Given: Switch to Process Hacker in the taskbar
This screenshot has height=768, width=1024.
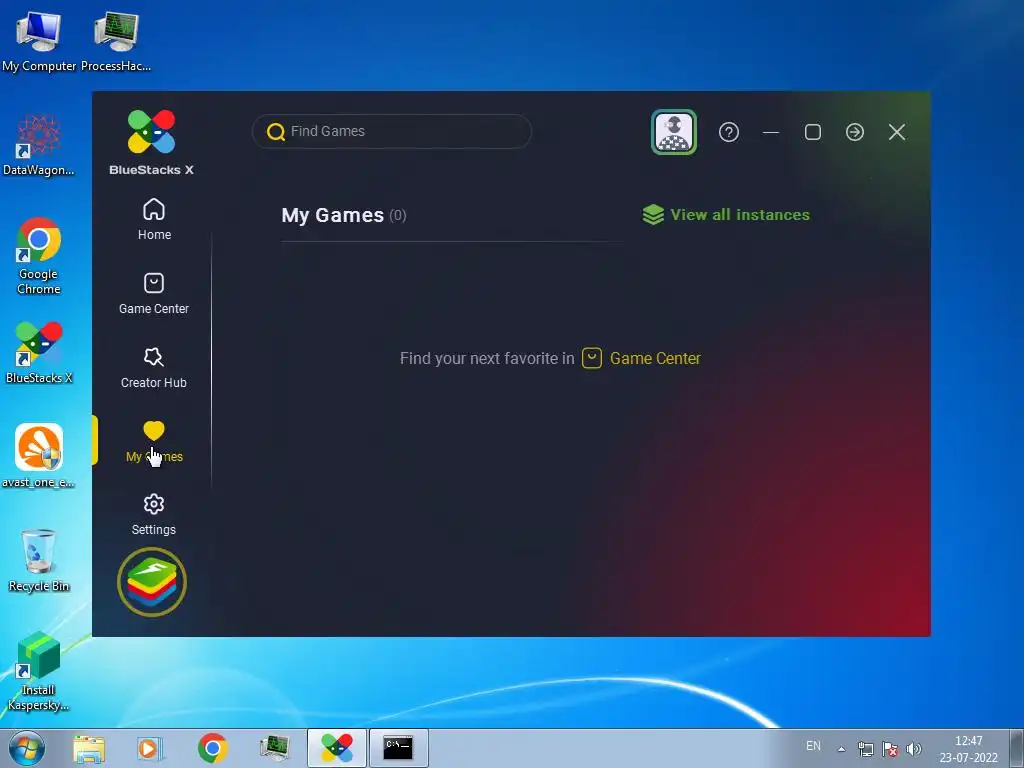Looking at the screenshot, I should click(275, 748).
